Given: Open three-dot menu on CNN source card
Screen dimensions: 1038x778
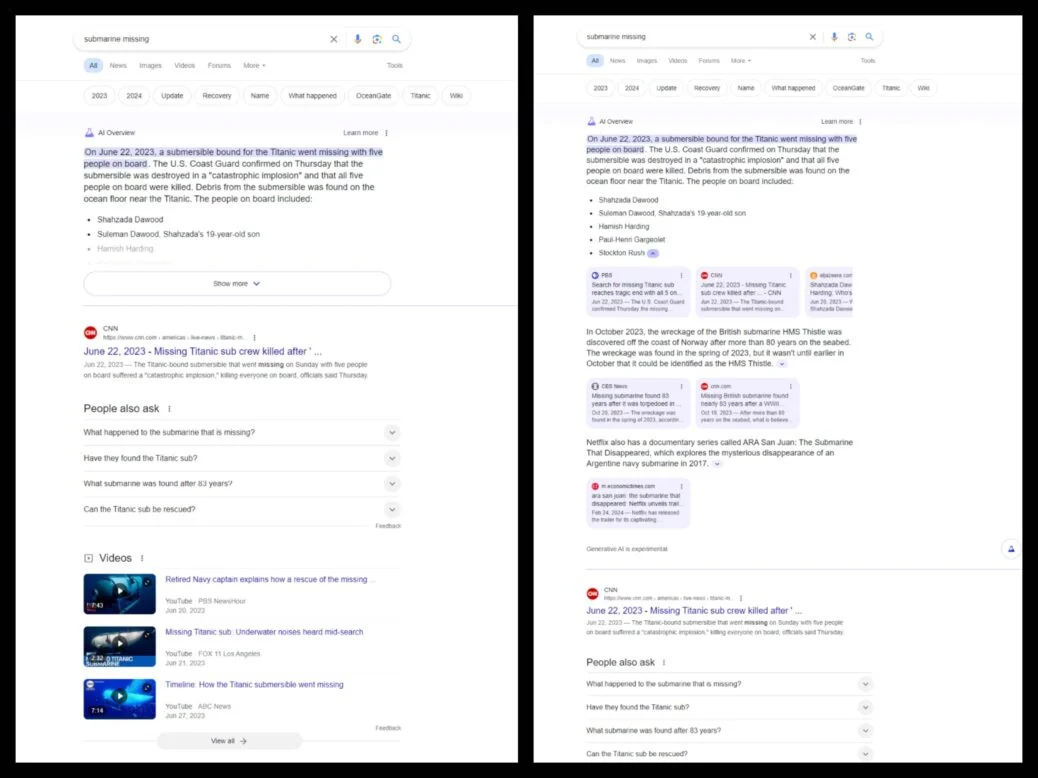Looking at the screenshot, I should pos(790,275).
